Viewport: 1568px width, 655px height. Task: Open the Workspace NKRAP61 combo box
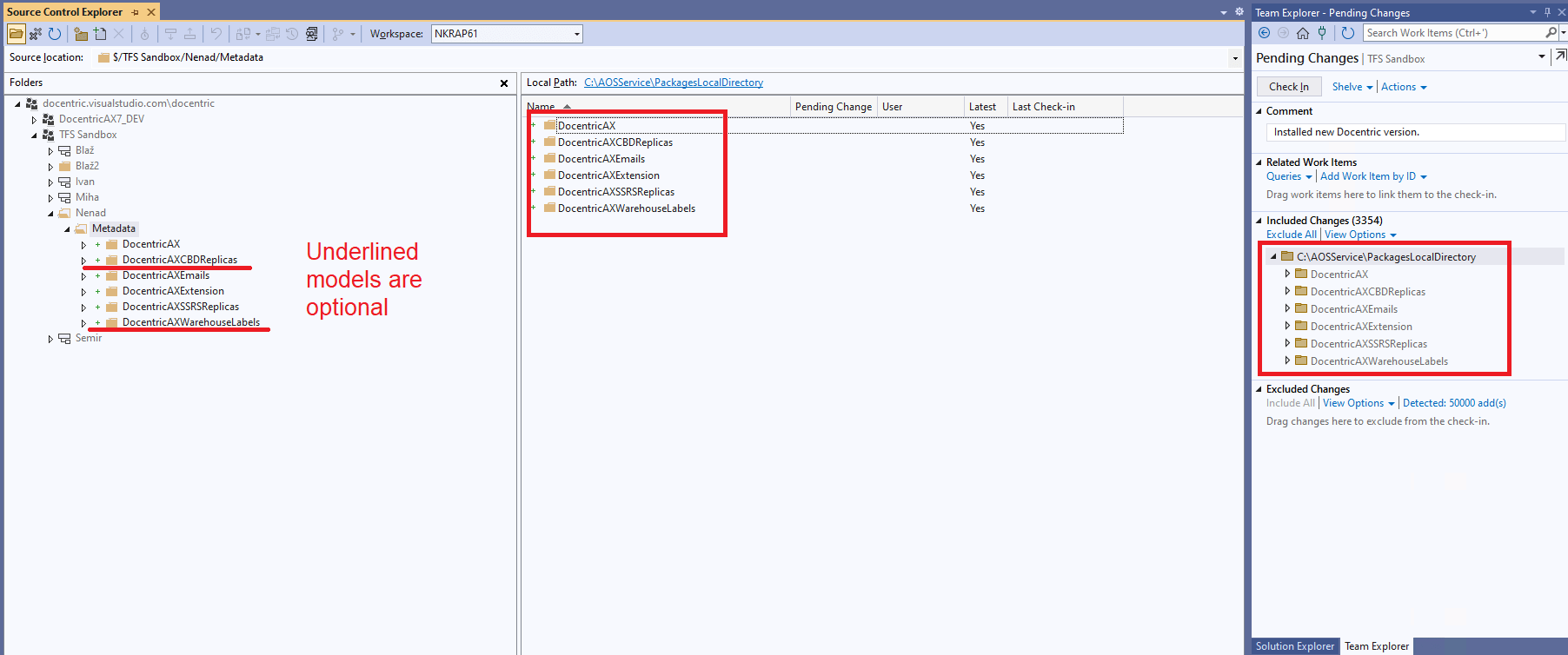507,34
